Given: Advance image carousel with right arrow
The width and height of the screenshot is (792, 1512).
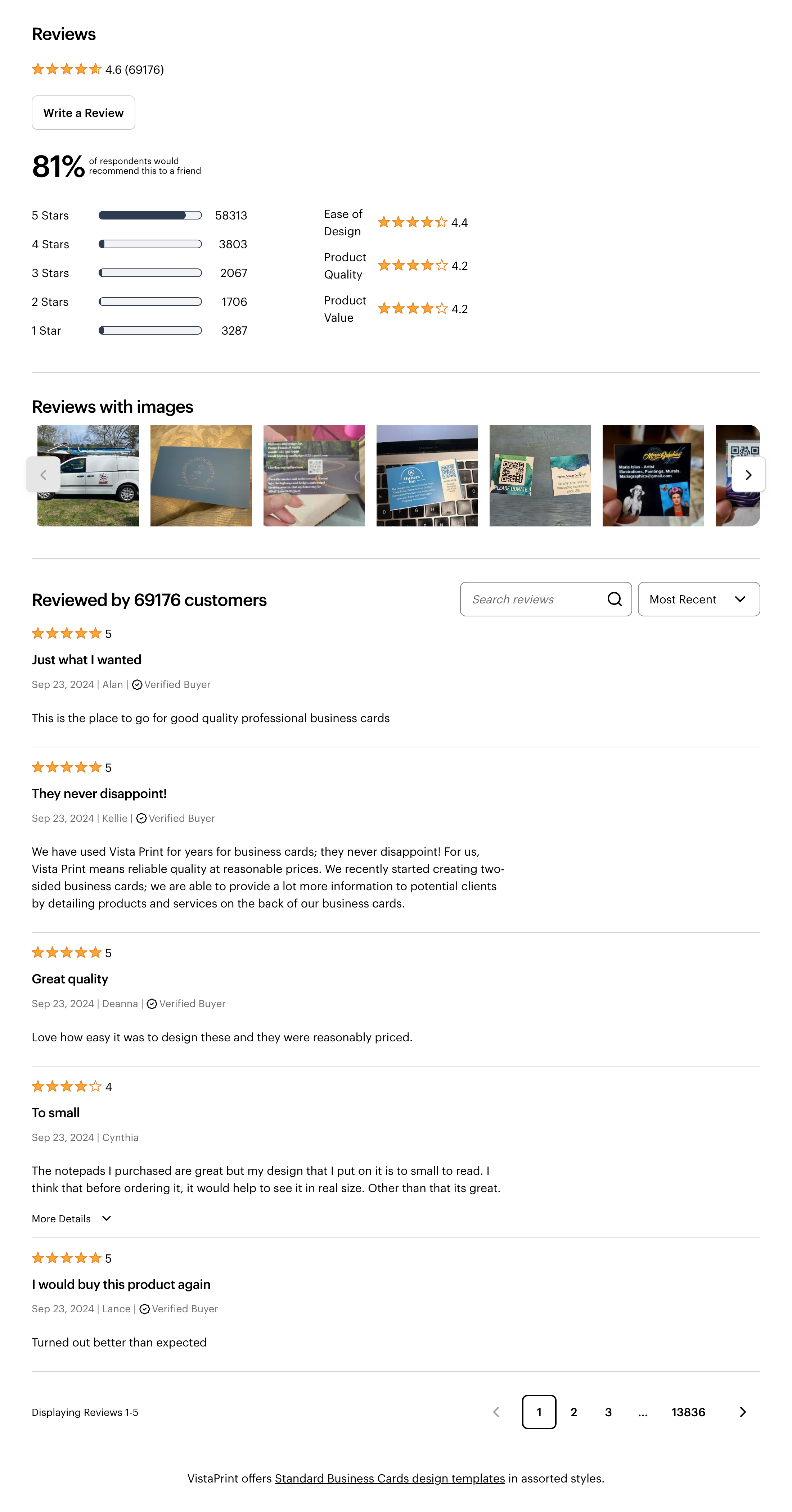Looking at the screenshot, I should tap(748, 475).
